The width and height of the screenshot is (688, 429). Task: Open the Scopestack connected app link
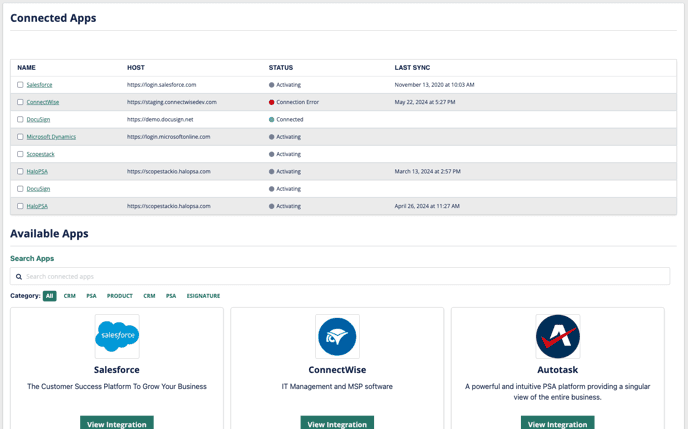40,154
